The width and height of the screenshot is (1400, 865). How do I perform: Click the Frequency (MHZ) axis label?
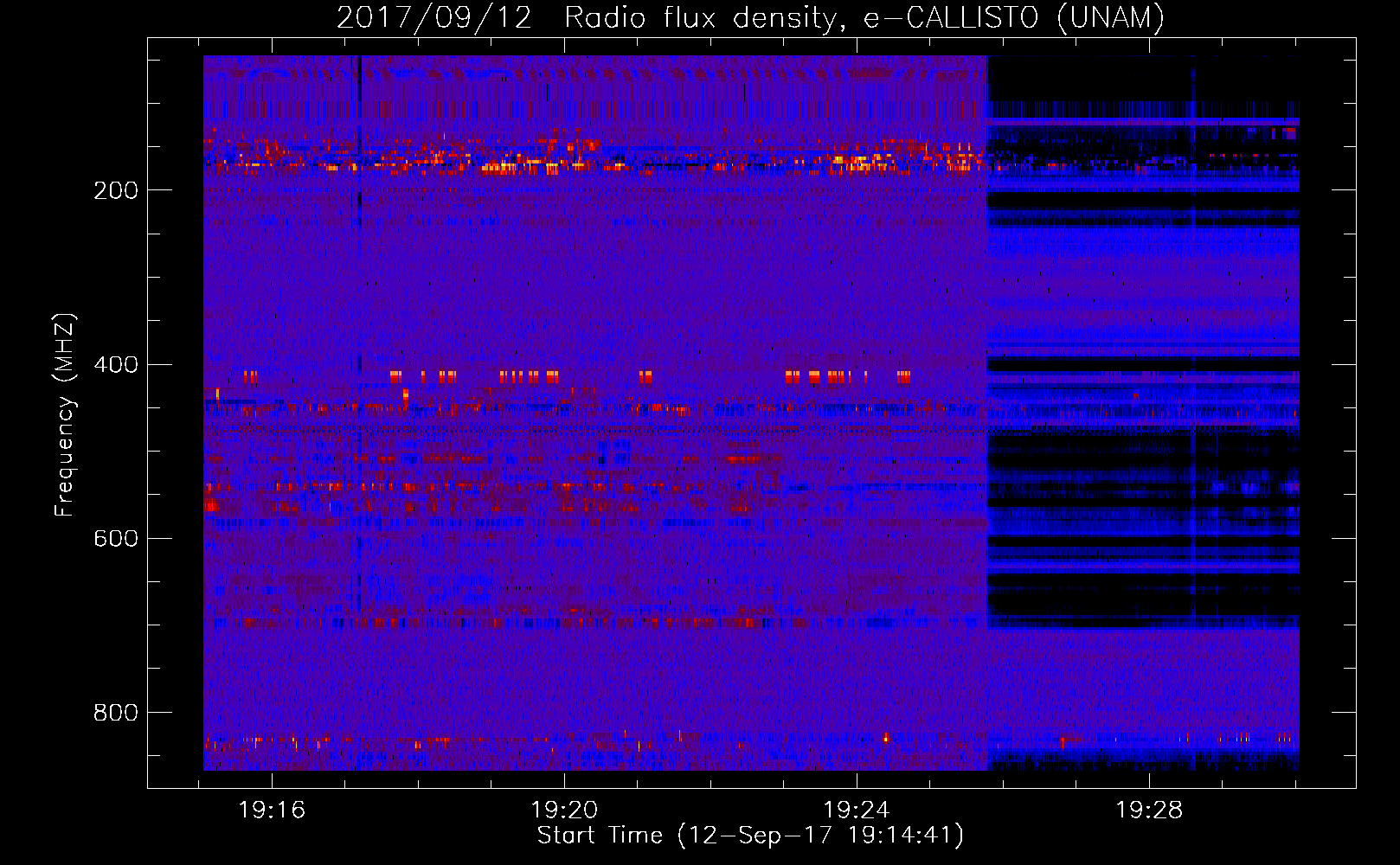[x=65, y=414]
